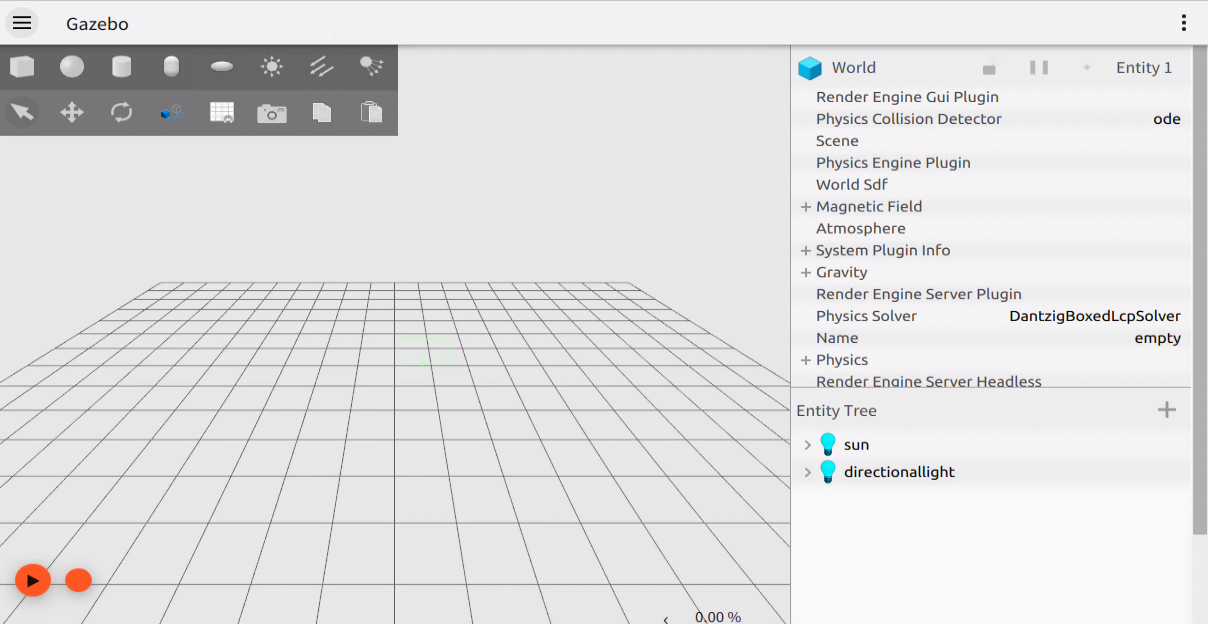Viewport: 1208px width, 624px height.
Task: Click the DantzigBoxedLcpSolver value
Action: pos(1095,316)
